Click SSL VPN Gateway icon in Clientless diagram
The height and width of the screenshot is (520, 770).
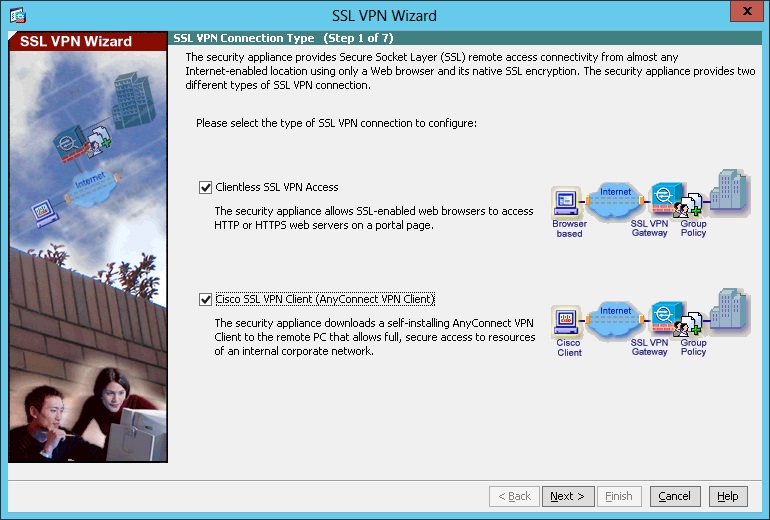(666, 196)
